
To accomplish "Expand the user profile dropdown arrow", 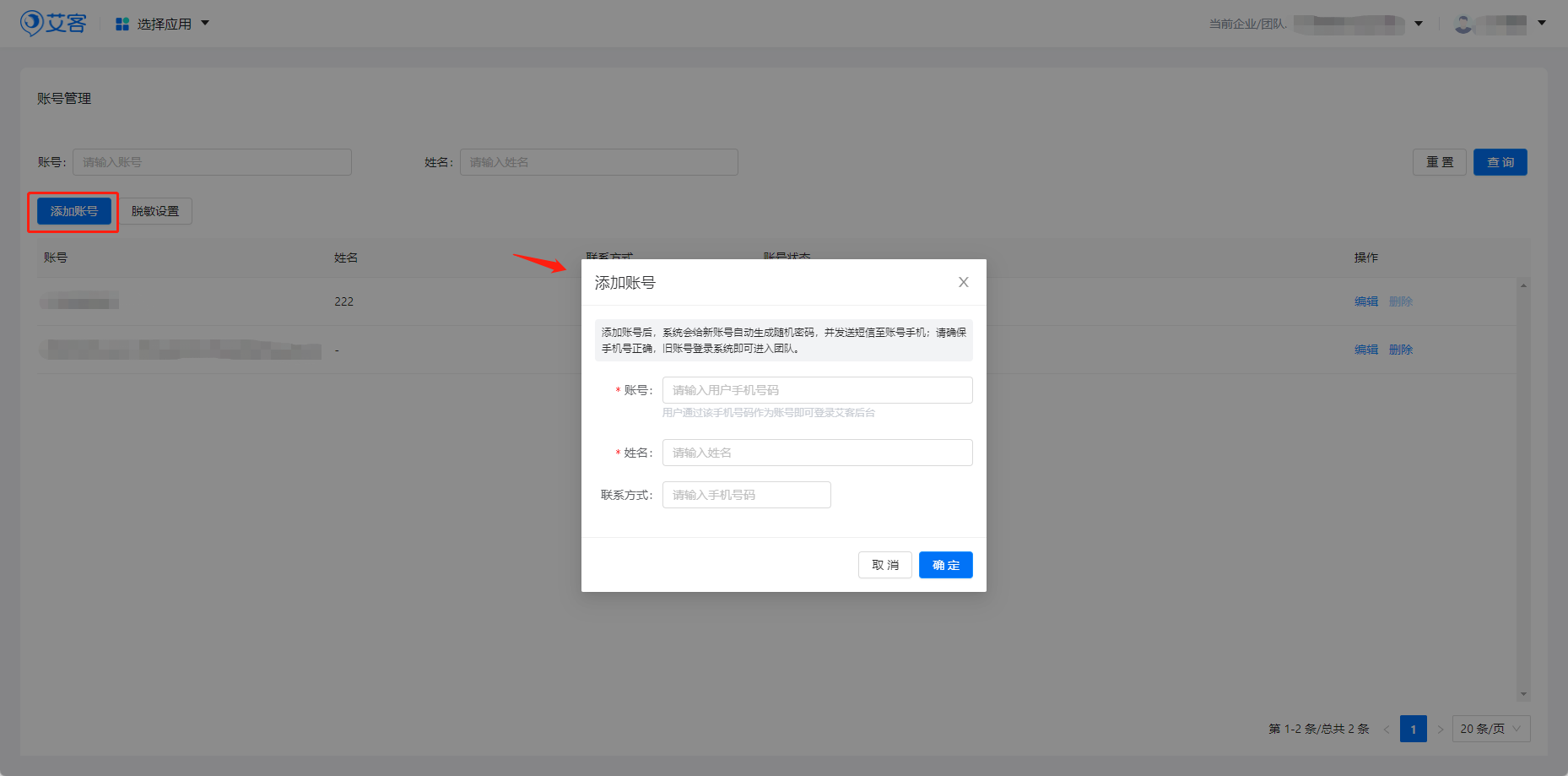I will point(1542,23).
